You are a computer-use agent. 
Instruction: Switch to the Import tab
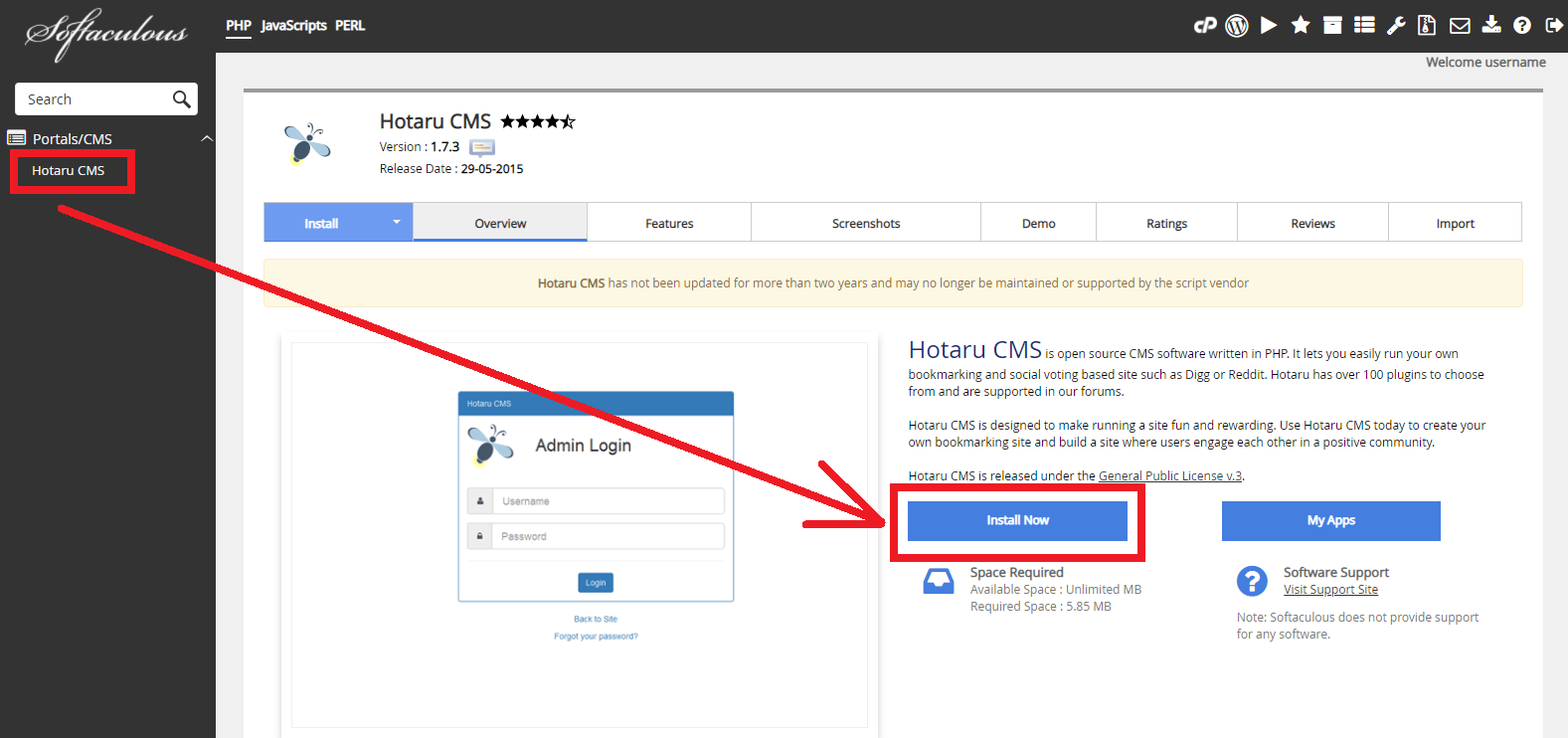click(x=1456, y=223)
